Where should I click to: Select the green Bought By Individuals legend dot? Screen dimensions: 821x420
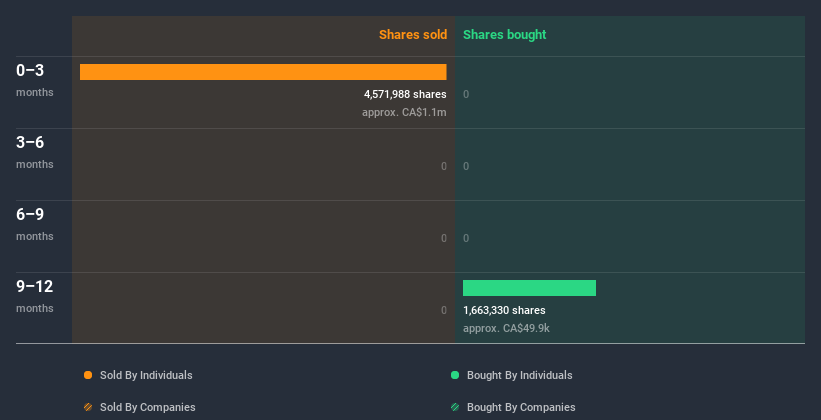coord(455,375)
